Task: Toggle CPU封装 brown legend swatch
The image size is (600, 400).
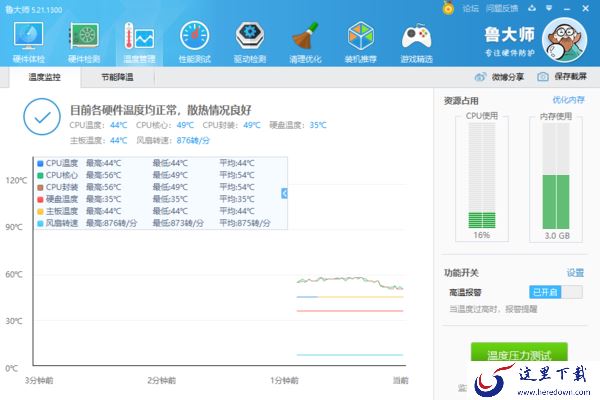Action: point(40,188)
